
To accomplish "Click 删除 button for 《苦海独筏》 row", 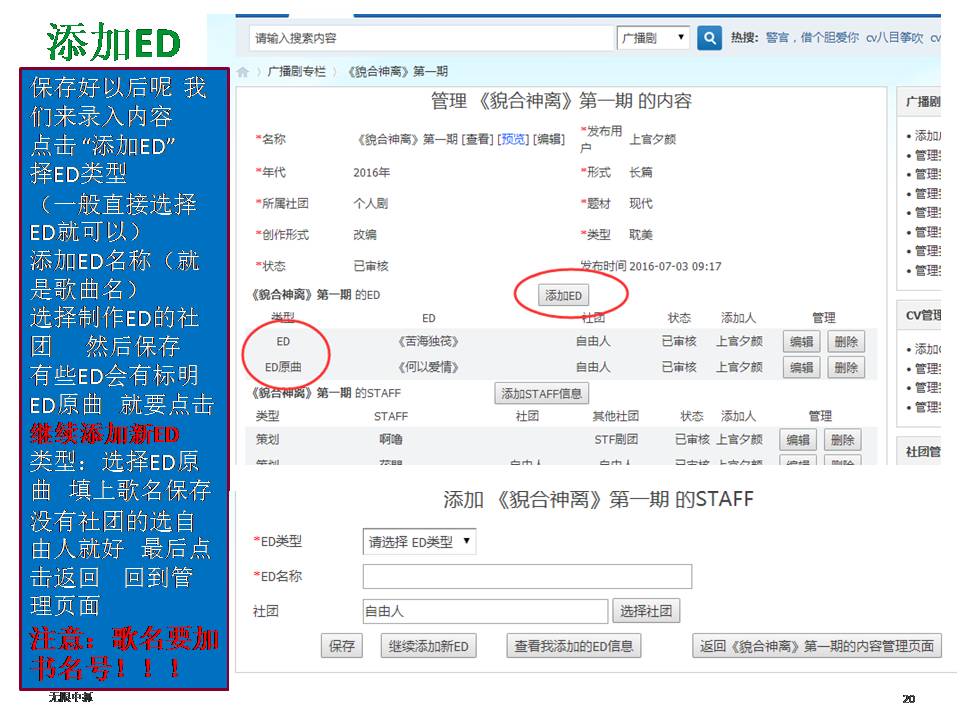I will click(846, 342).
